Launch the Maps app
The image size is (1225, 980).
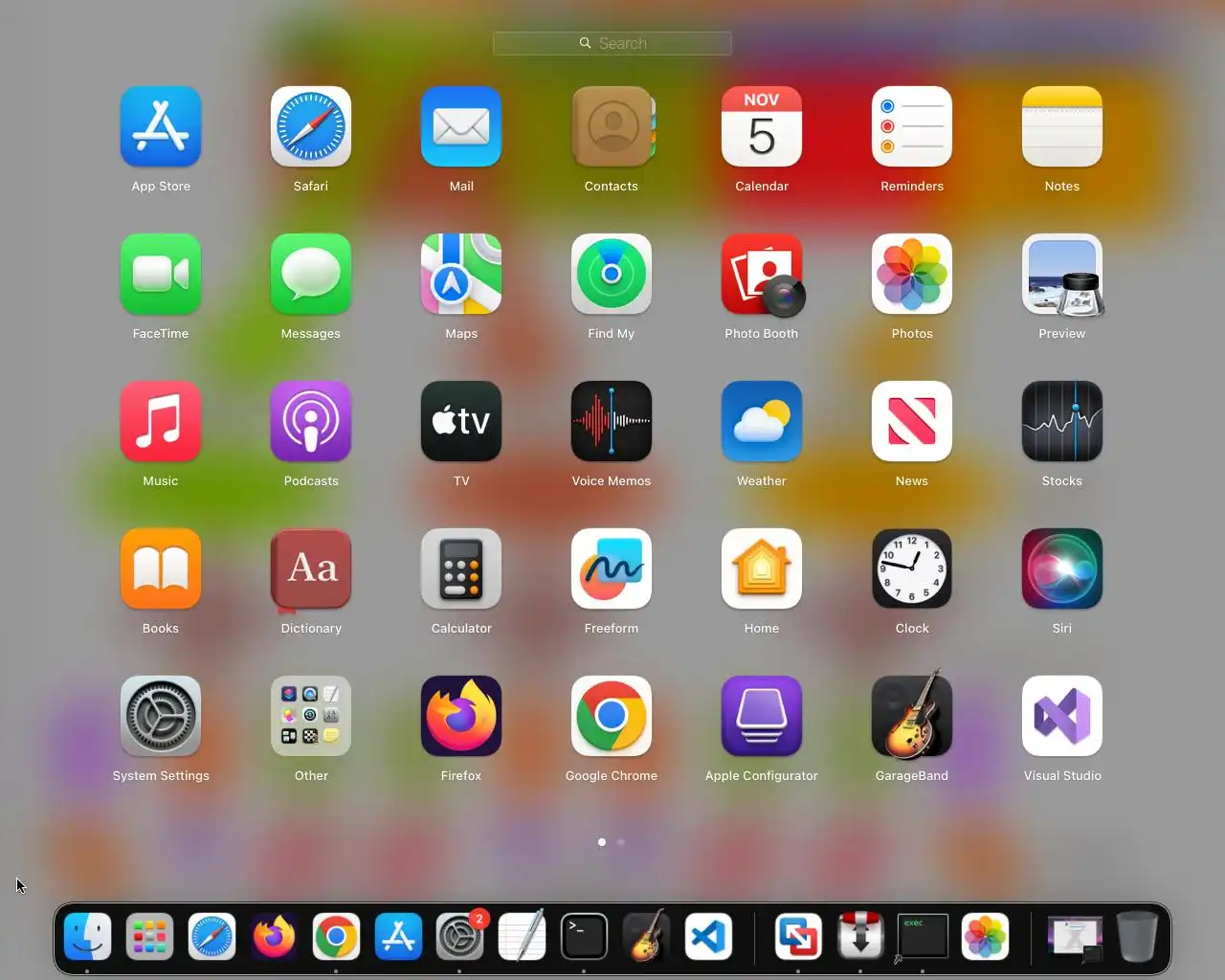click(461, 274)
